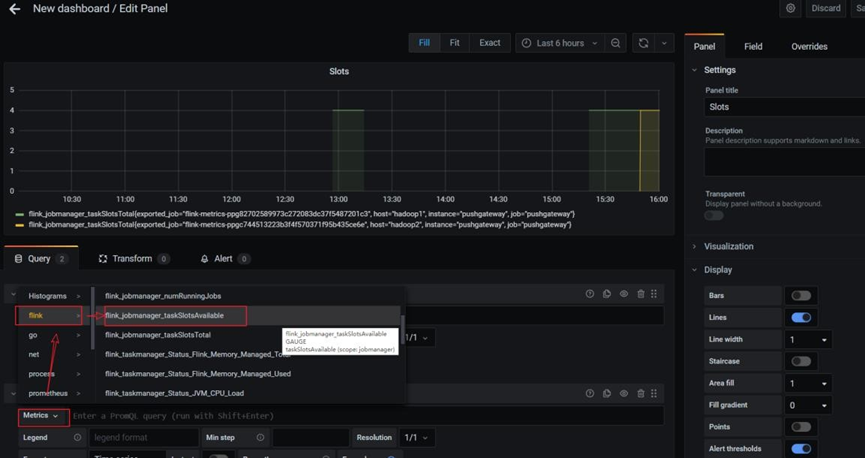Switch to the Transform tab
Viewport: 865px width, 458px height.
pos(132,259)
